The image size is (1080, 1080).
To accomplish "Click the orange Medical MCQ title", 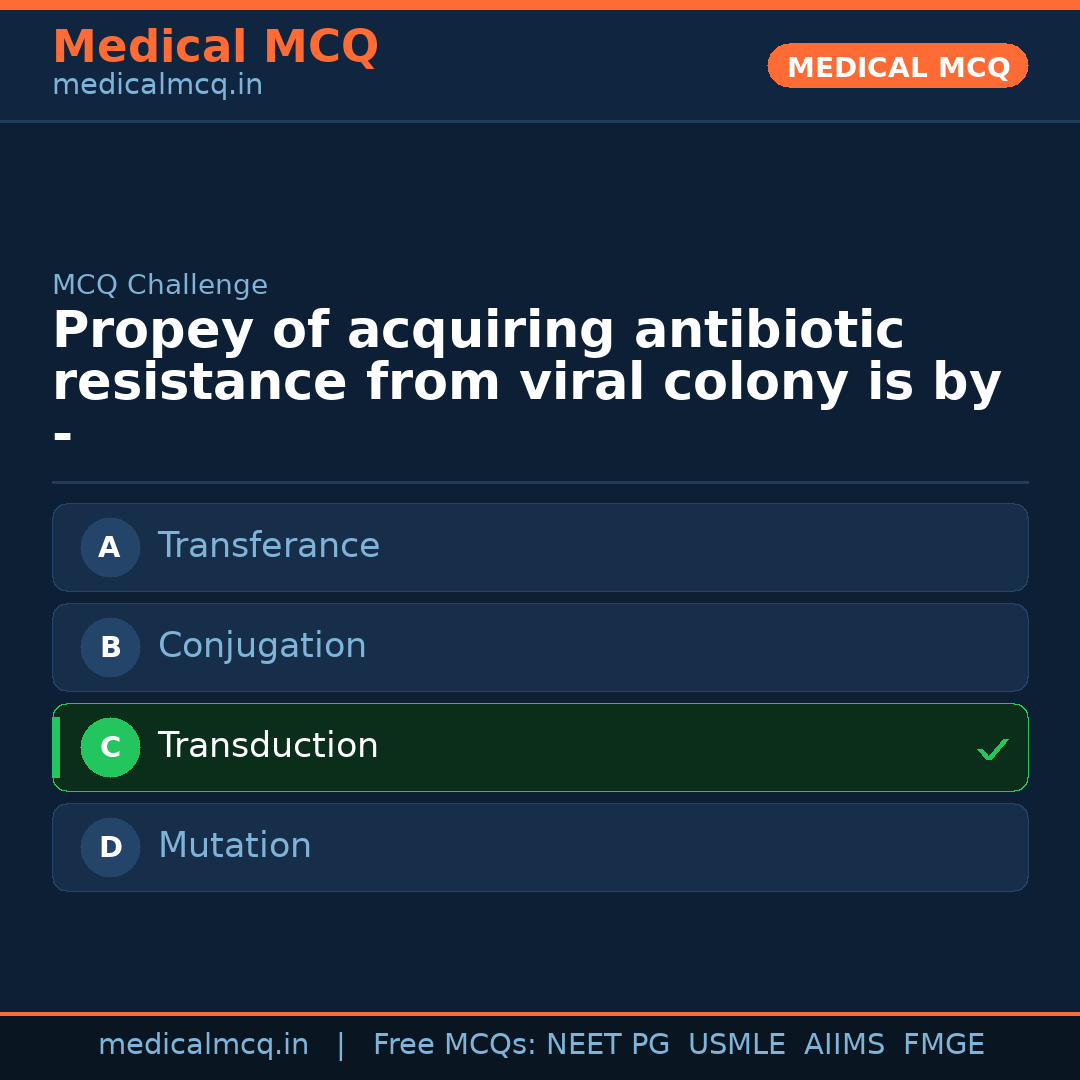I will point(215,47).
